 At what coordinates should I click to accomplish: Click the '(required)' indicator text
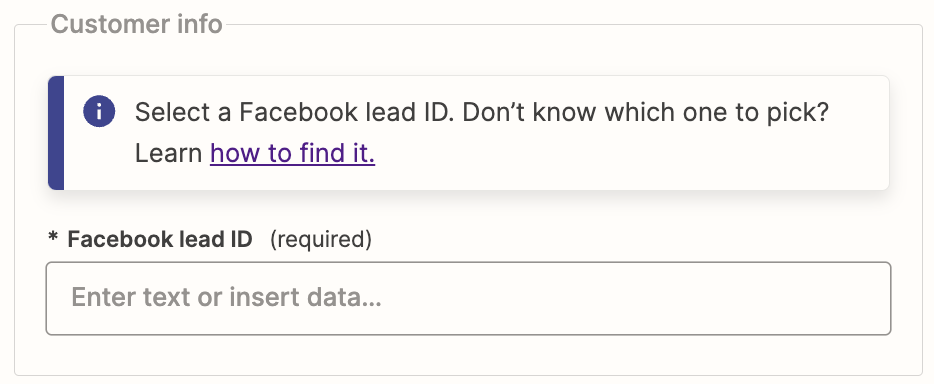[320, 239]
